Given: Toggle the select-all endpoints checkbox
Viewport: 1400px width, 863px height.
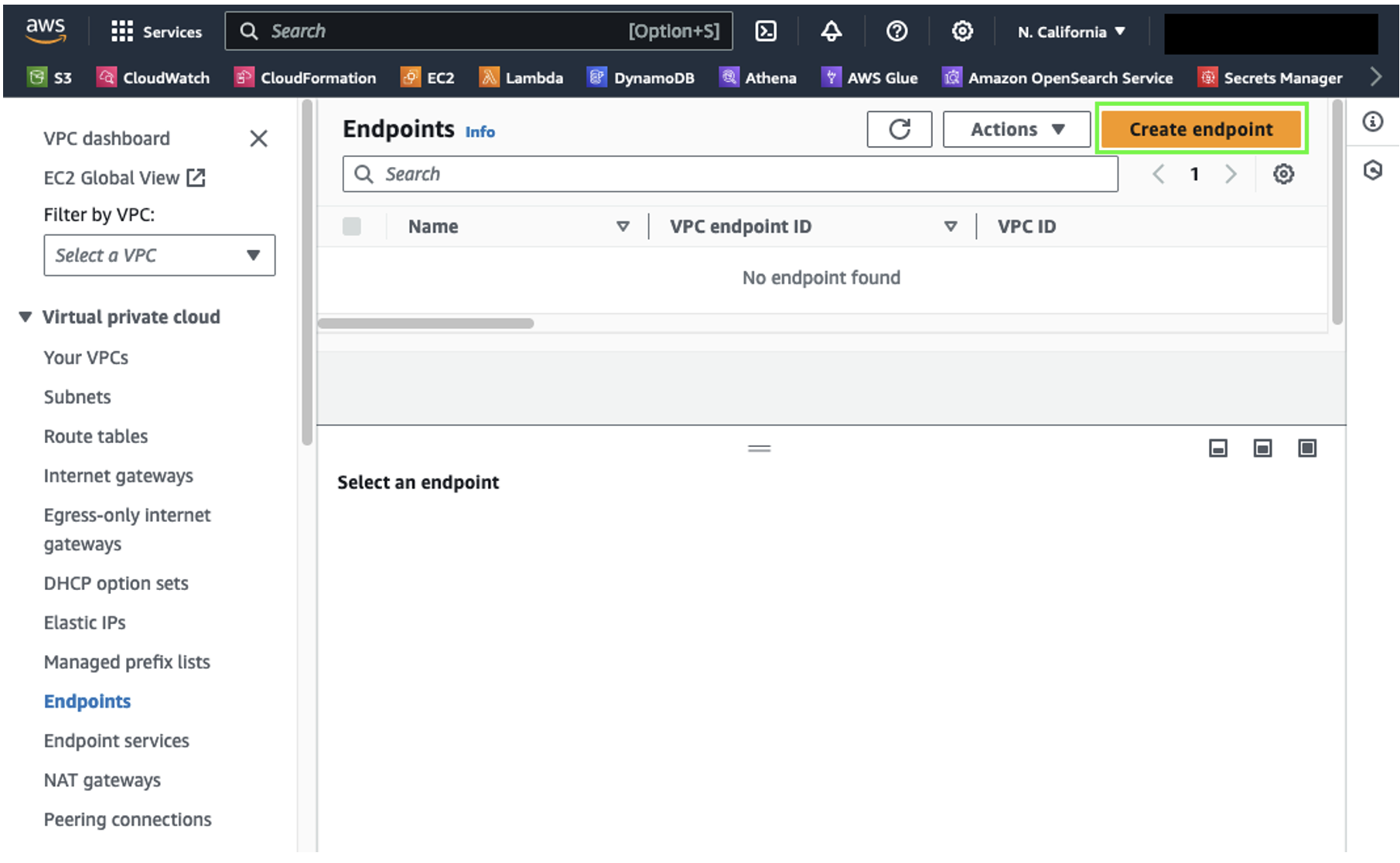Looking at the screenshot, I should point(352,226).
